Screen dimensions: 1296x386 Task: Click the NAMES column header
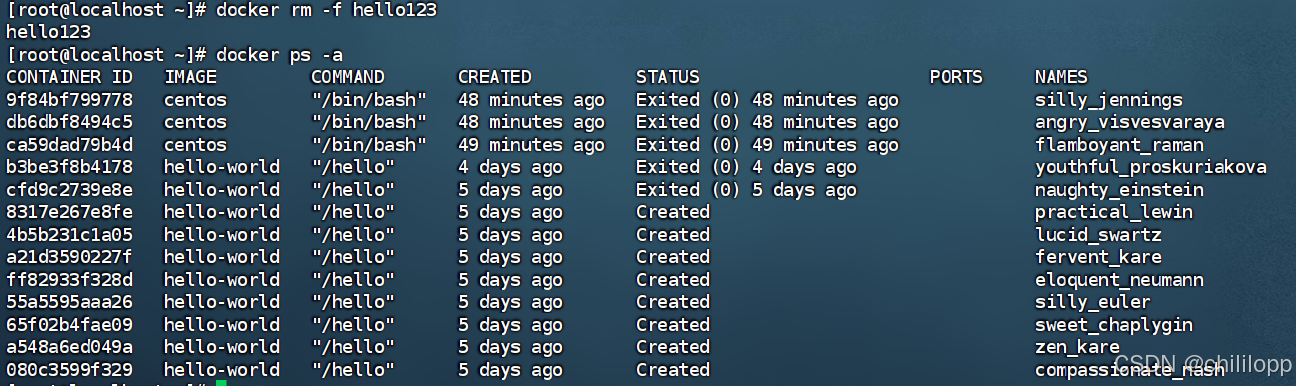click(x=1061, y=77)
